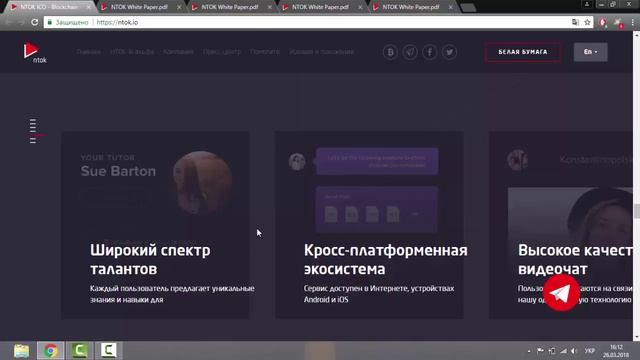Open the Twitter circle icon
Viewport: 640px width, 360px height.
click(449, 52)
